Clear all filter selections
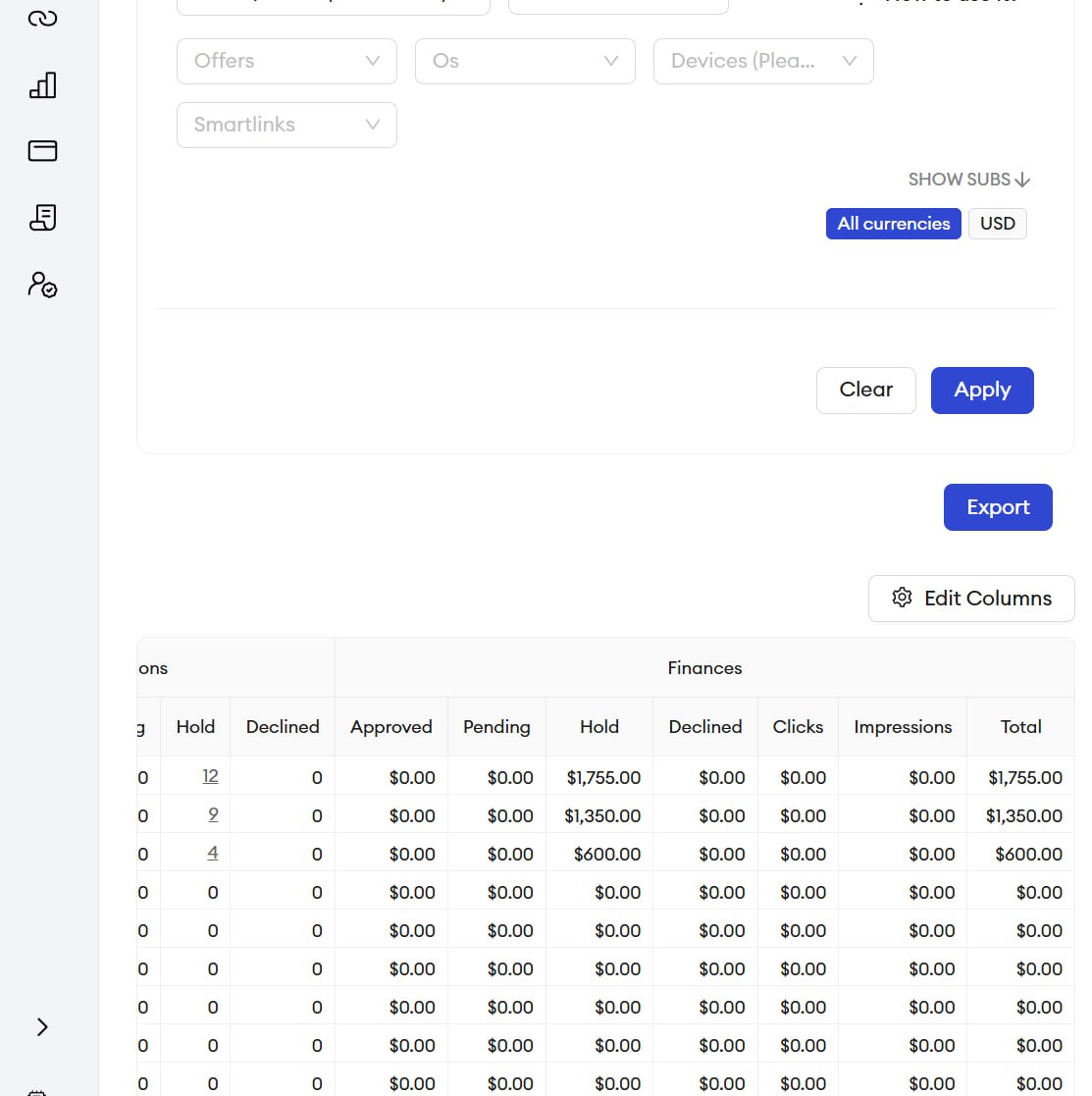Viewport: 1092px width, 1096px height. (865, 390)
